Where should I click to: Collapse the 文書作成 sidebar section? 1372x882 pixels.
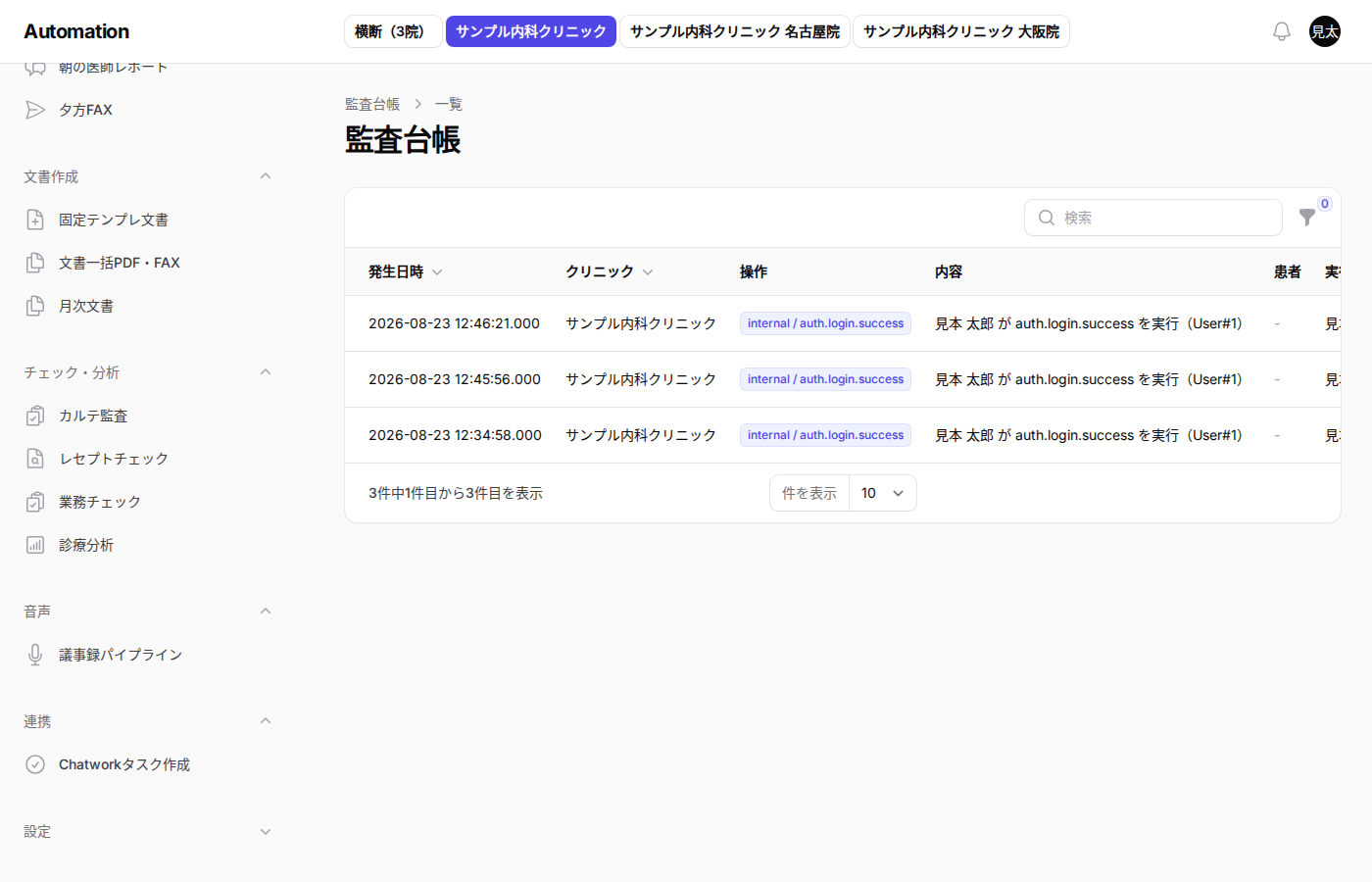266,176
